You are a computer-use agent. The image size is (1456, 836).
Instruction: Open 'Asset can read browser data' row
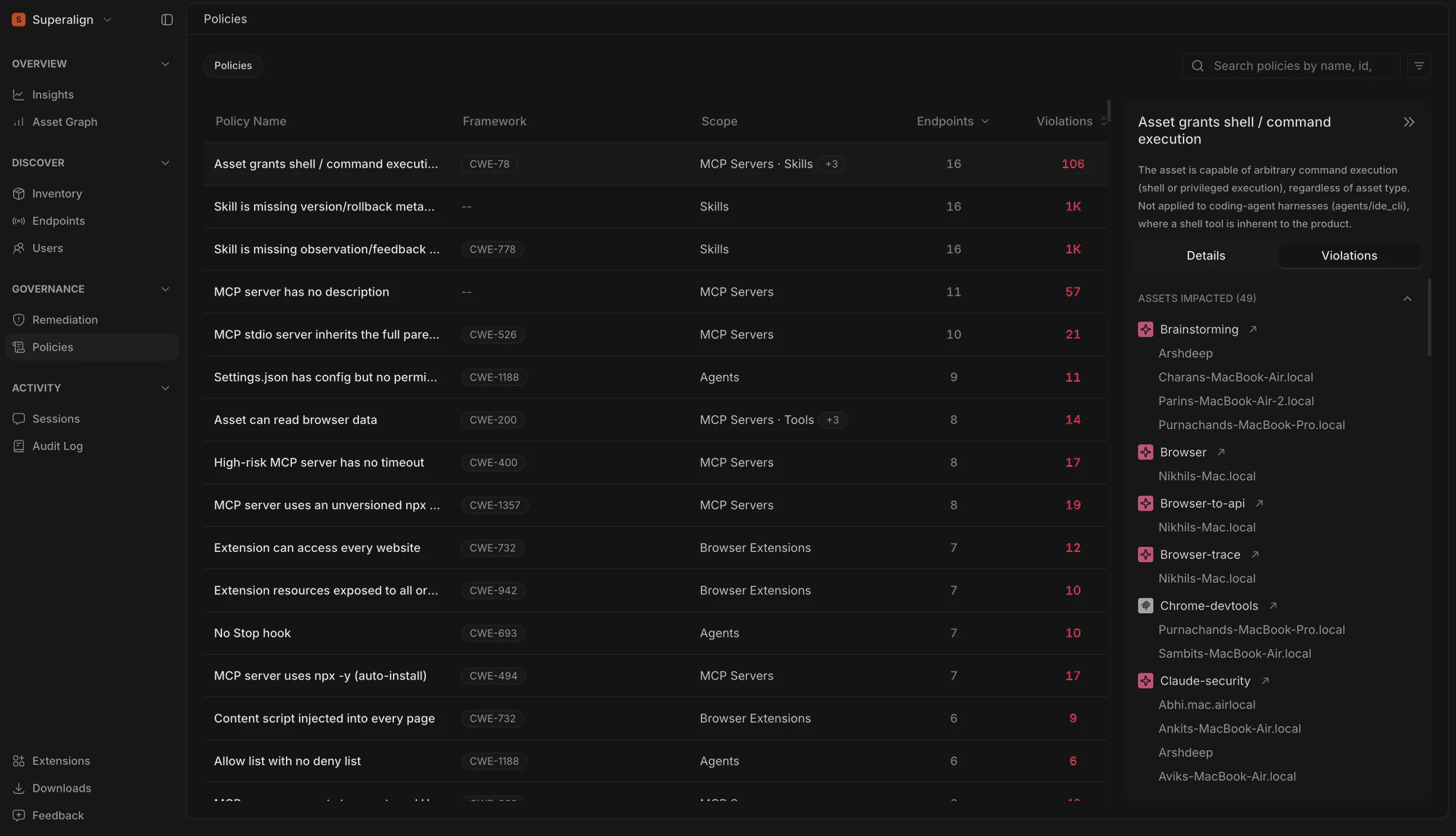tap(656, 420)
